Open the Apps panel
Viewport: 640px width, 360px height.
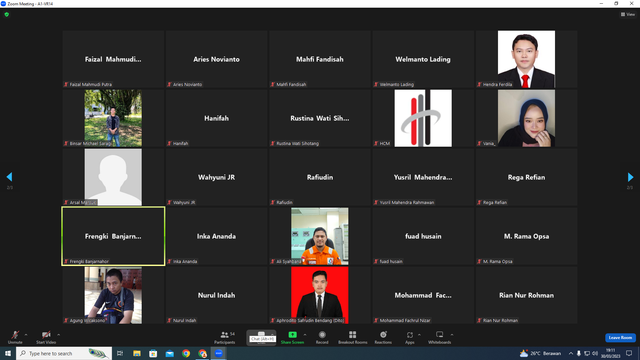pos(410,337)
